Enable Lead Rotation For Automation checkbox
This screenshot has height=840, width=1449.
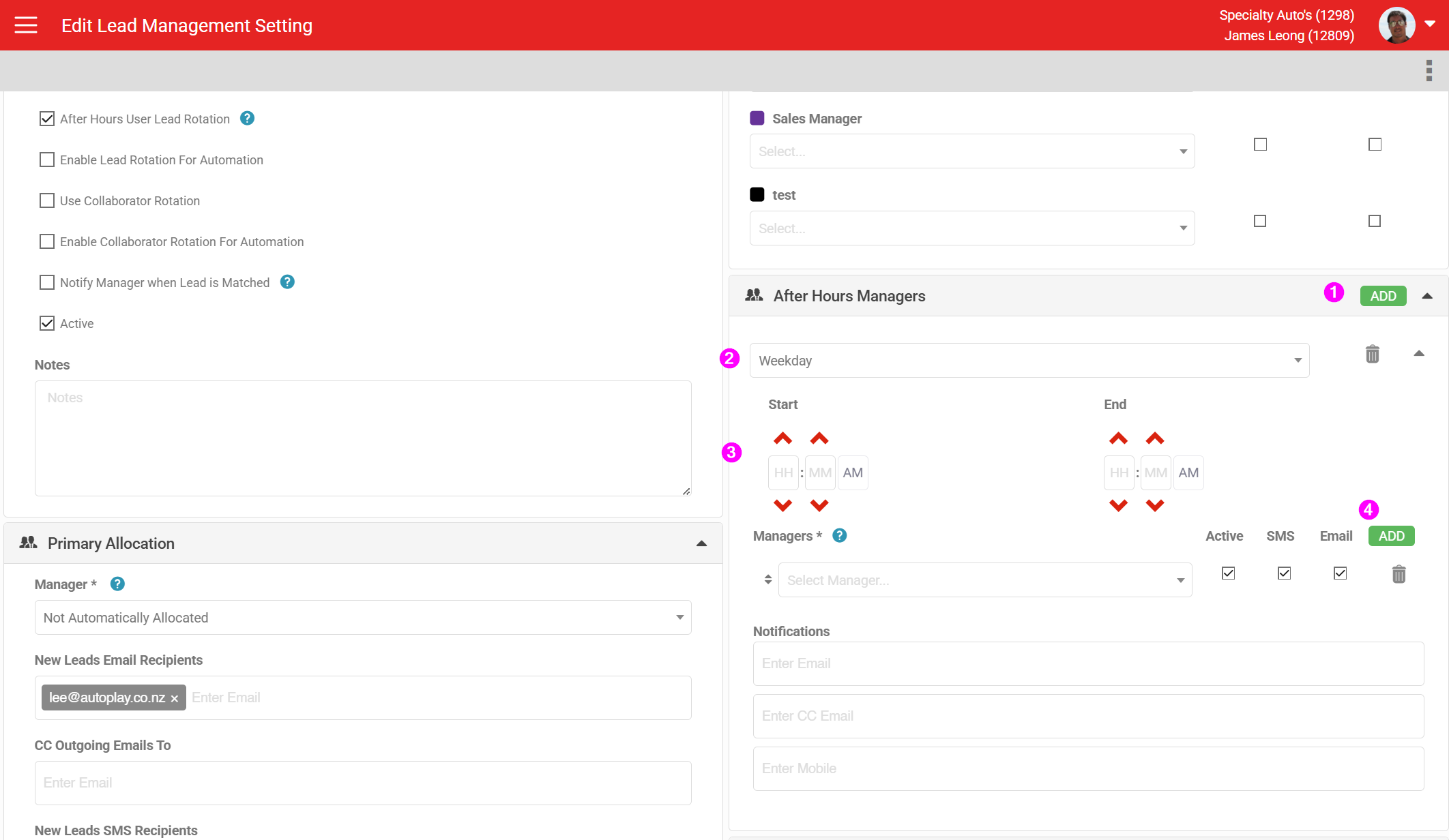pyautogui.click(x=47, y=160)
